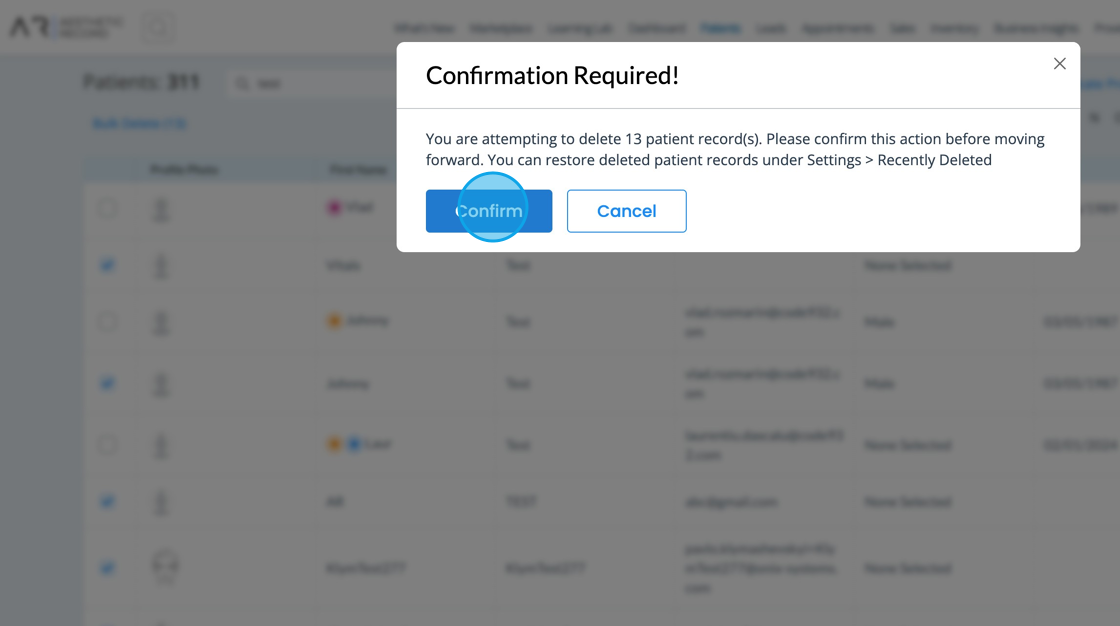The height and width of the screenshot is (626, 1120).
Task: Uncheck the KlymTest277 row checkbox
Action: tap(107, 568)
